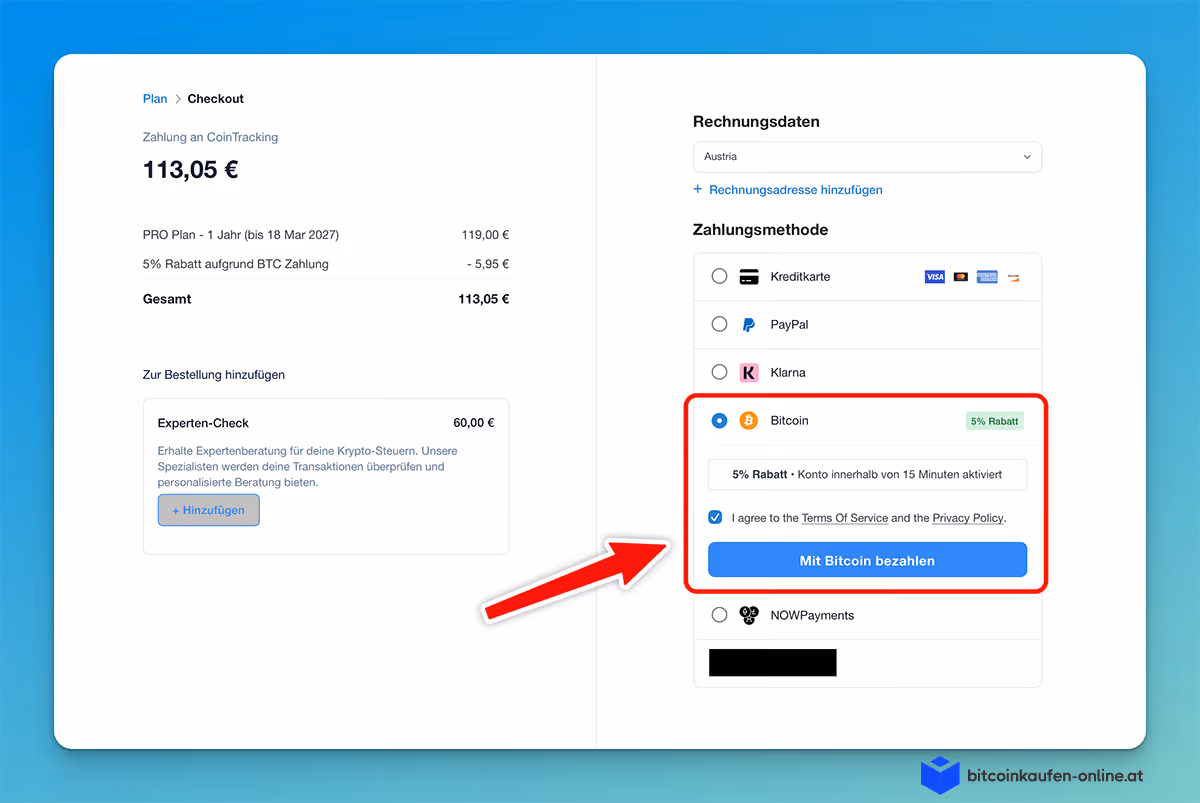1200x803 pixels.
Task: Click the green 5% Rabatt badge
Action: tap(995, 421)
